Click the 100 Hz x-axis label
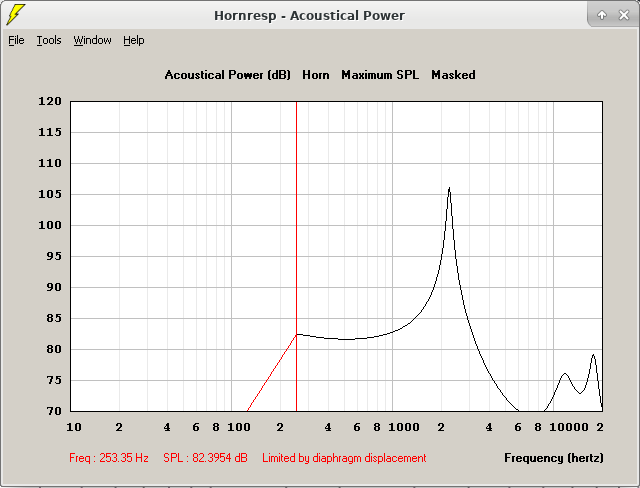This screenshot has width=640, height=488. point(239,427)
